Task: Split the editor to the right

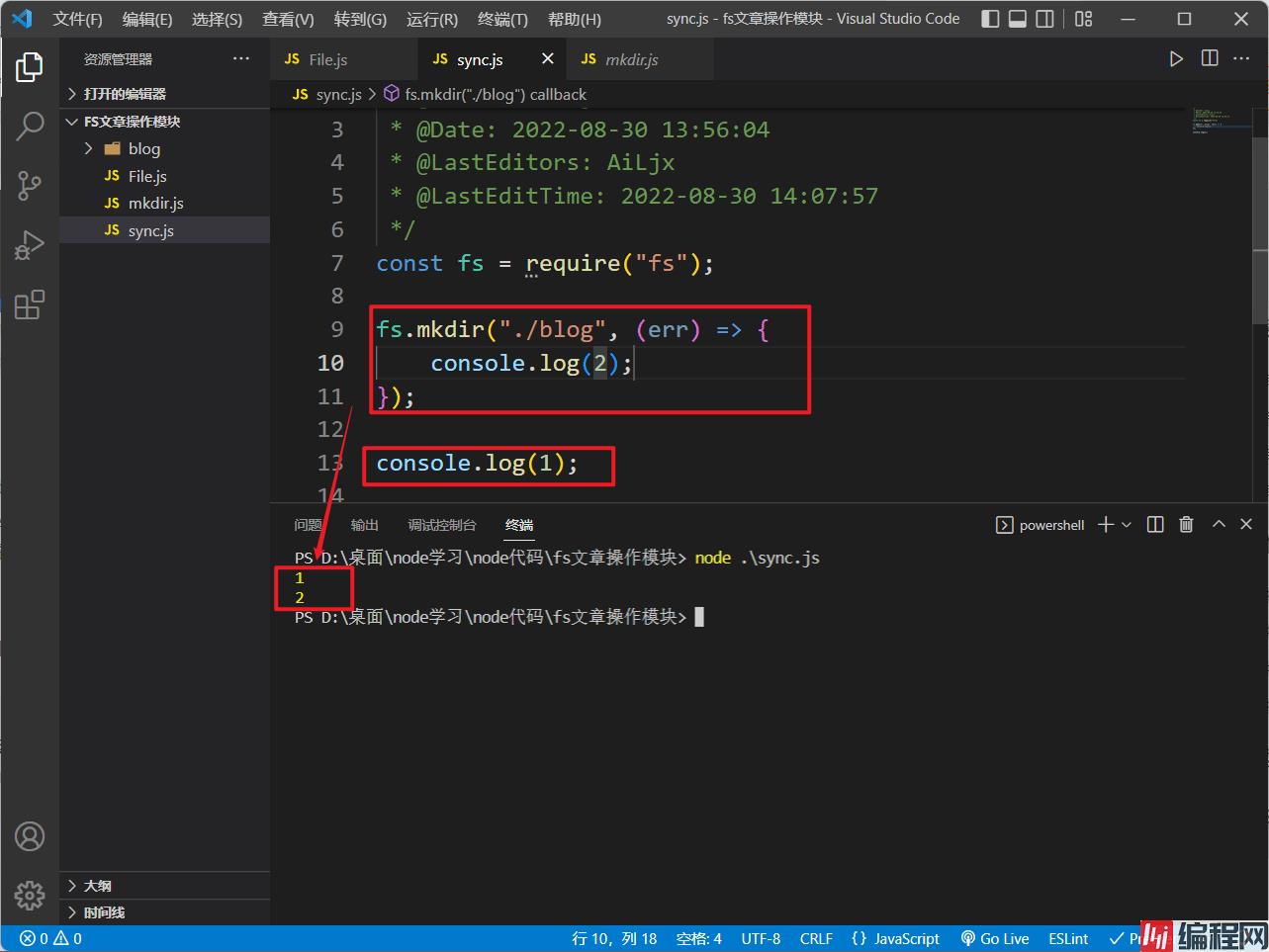Action: pos(1210,59)
